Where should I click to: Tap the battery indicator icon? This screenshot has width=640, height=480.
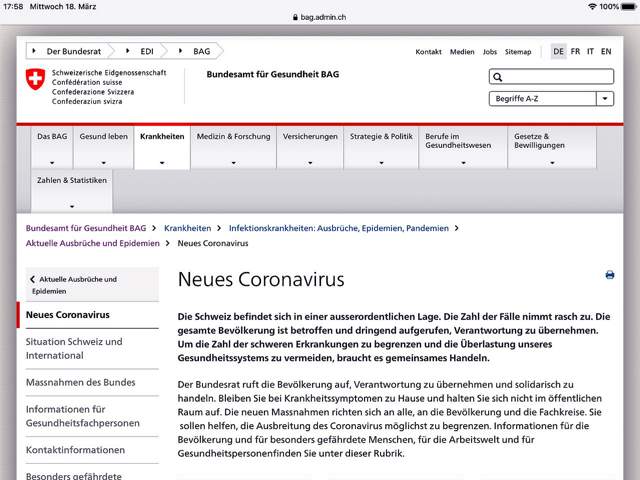(x=629, y=7)
